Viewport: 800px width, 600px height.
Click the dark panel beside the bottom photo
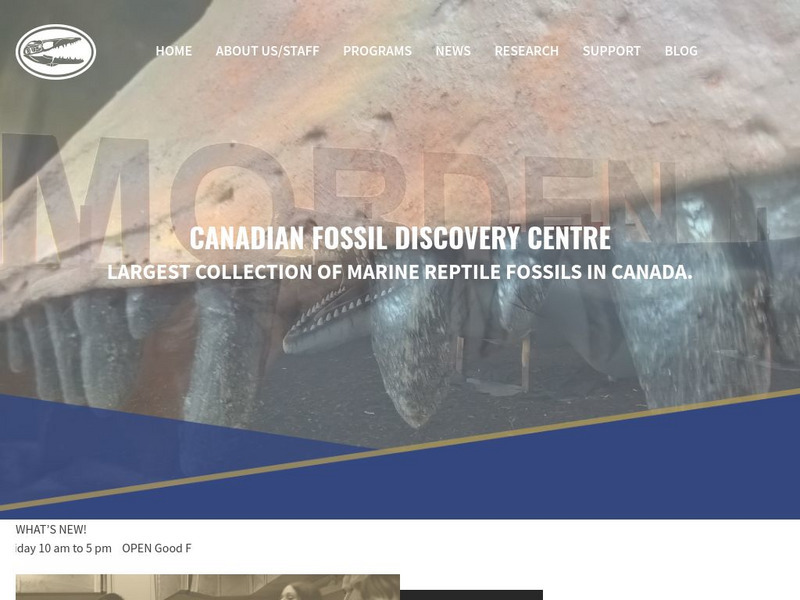pyautogui.click(x=471, y=595)
